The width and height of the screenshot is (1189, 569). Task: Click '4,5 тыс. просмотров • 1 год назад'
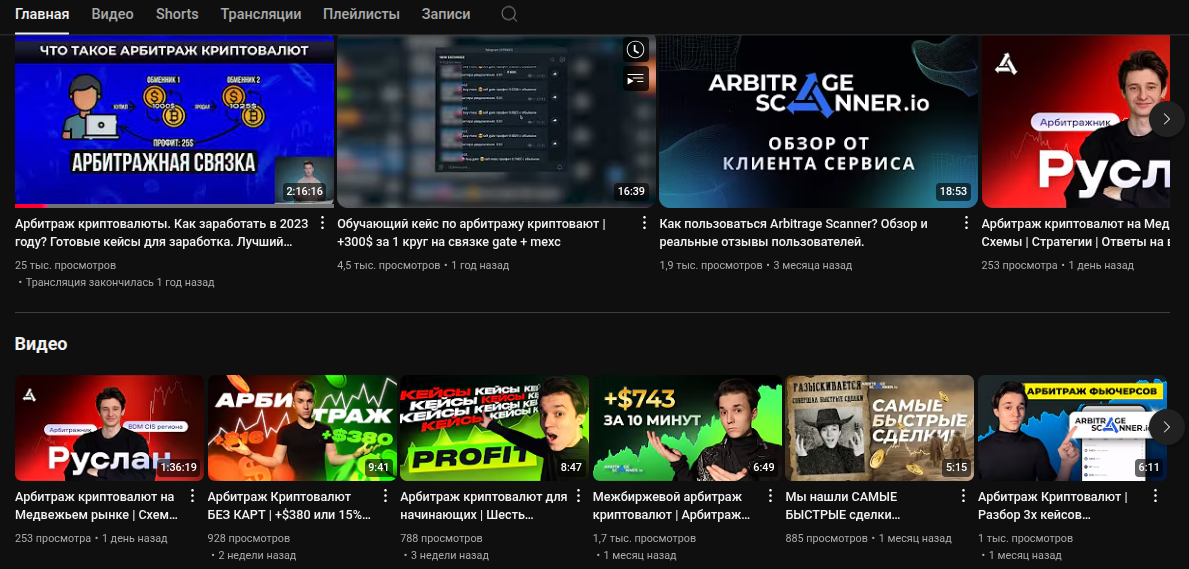[x=423, y=266]
